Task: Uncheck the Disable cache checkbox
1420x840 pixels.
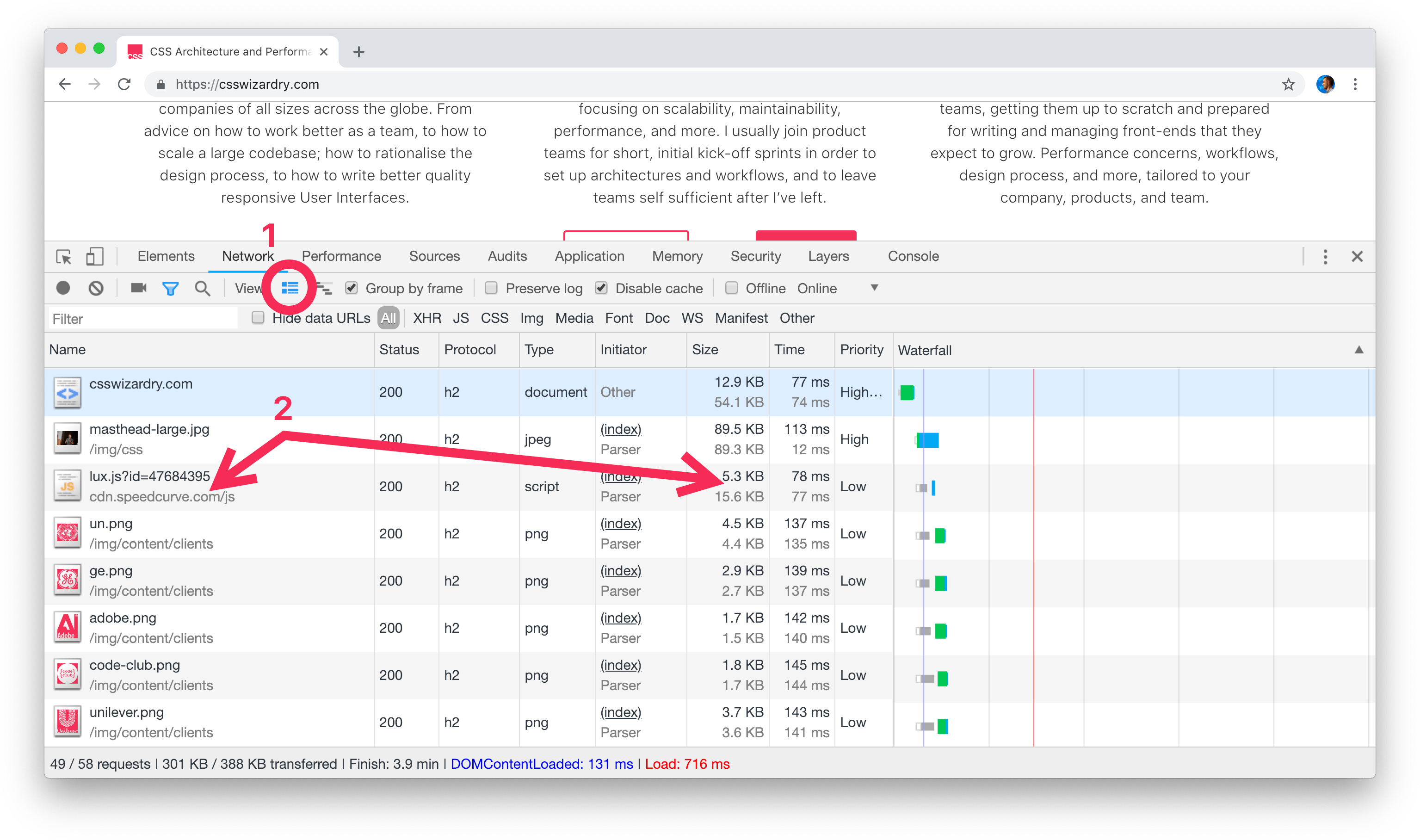Action: coord(601,288)
